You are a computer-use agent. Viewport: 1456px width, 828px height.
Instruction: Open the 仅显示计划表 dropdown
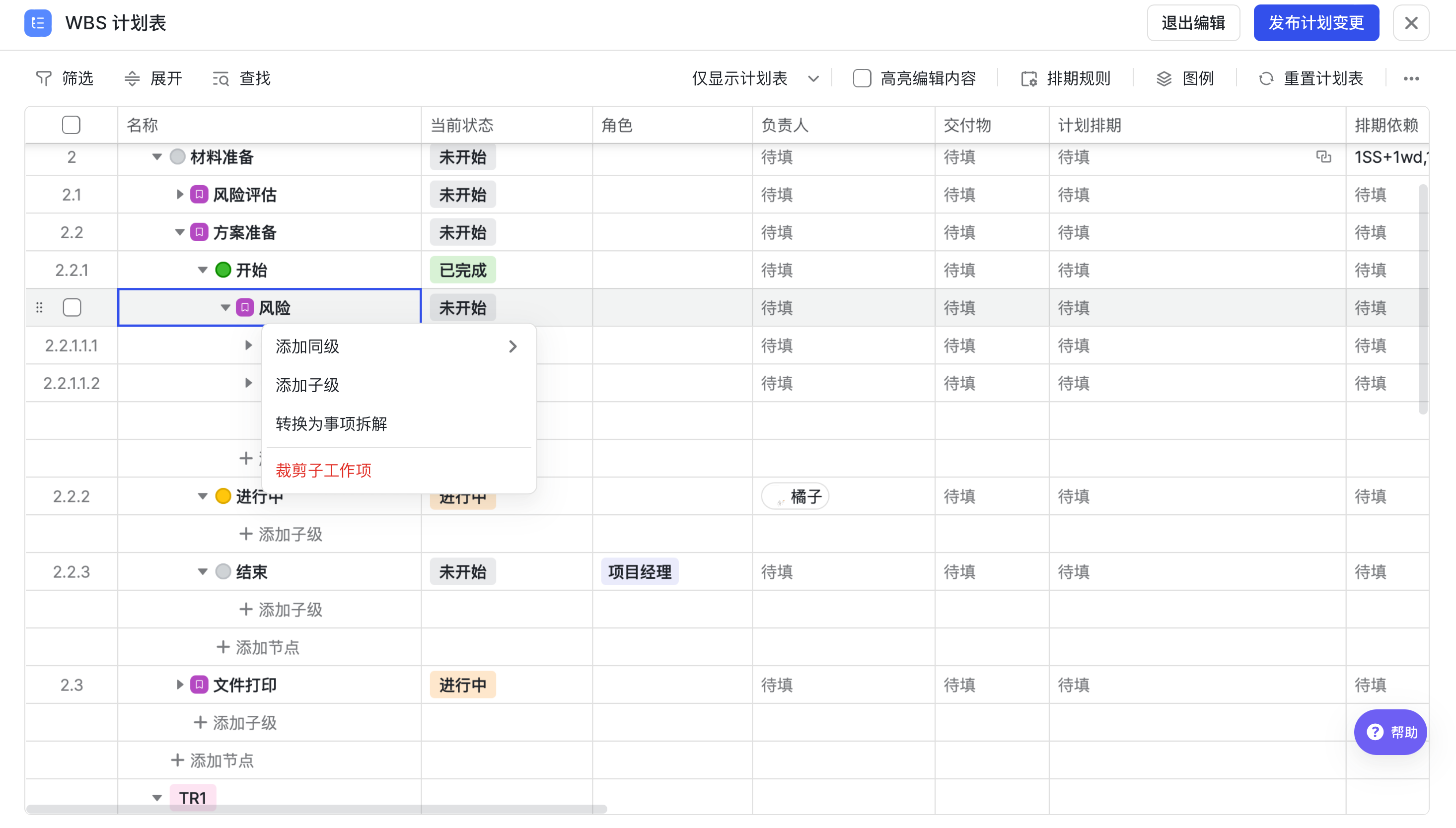click(x=755, y=78)
